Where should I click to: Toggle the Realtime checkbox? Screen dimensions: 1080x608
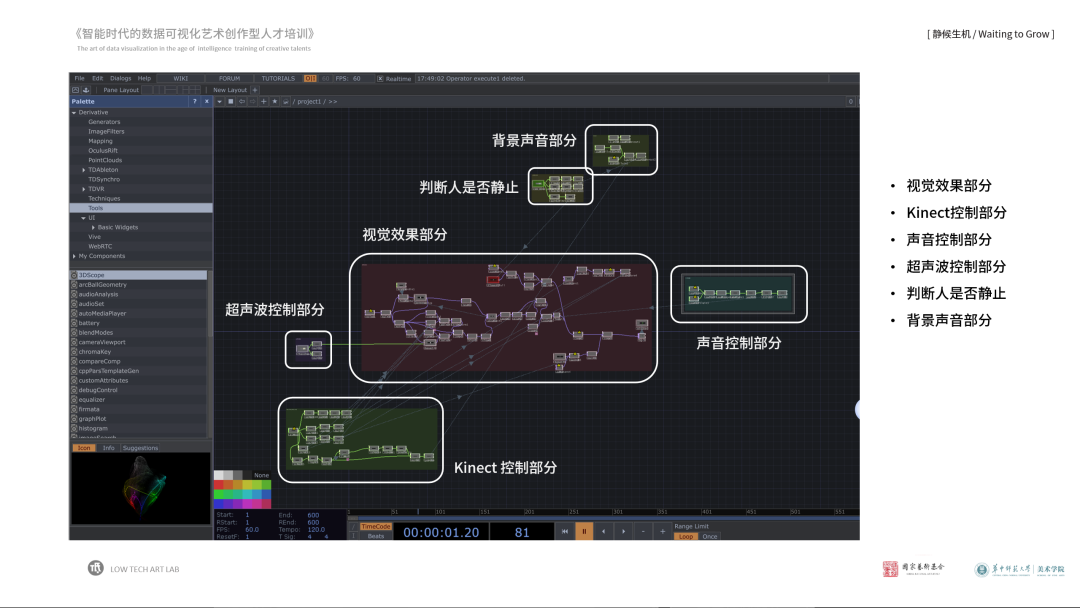pyautogui.click(x=380, y=78)
